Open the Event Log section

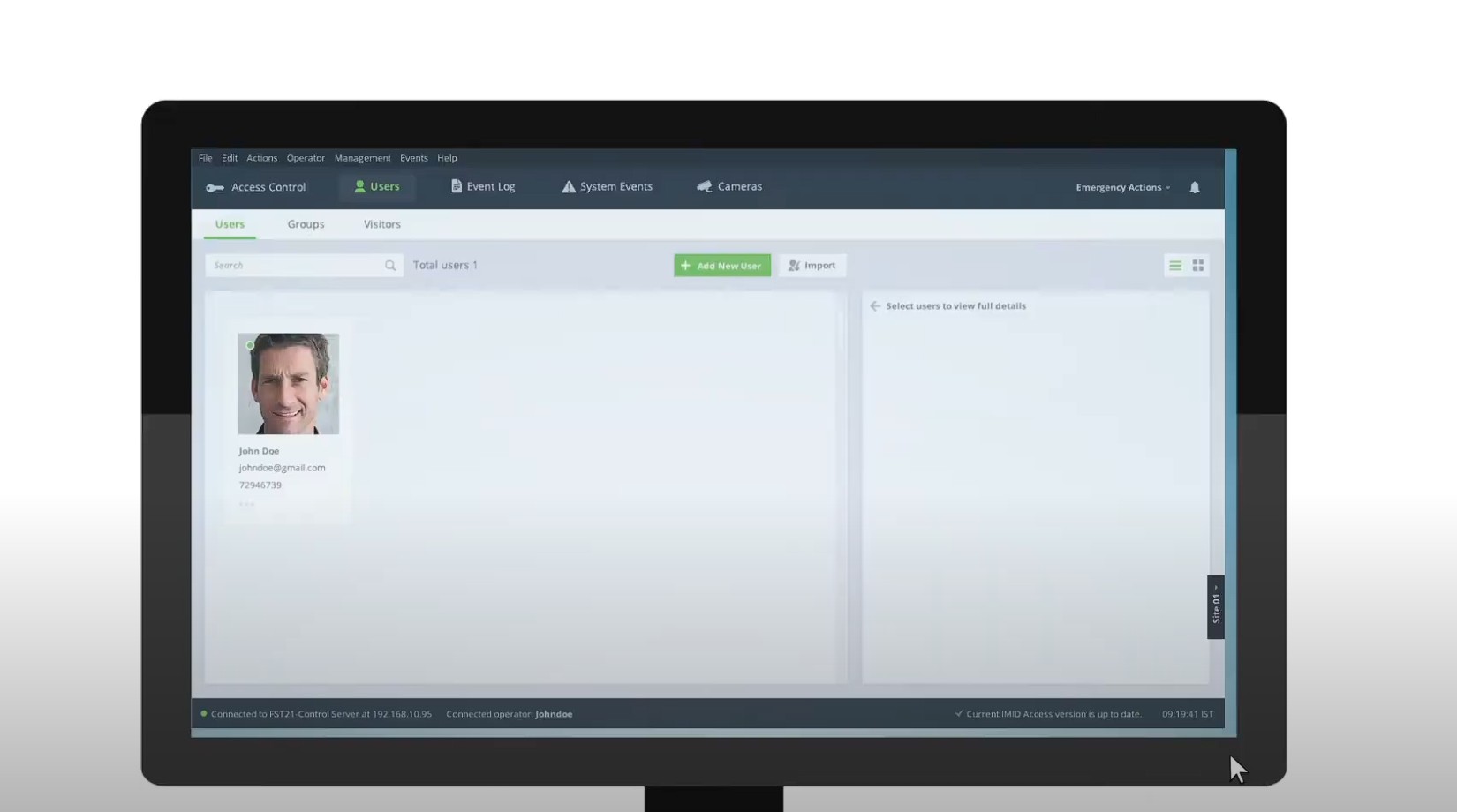(x=483, y=187)
